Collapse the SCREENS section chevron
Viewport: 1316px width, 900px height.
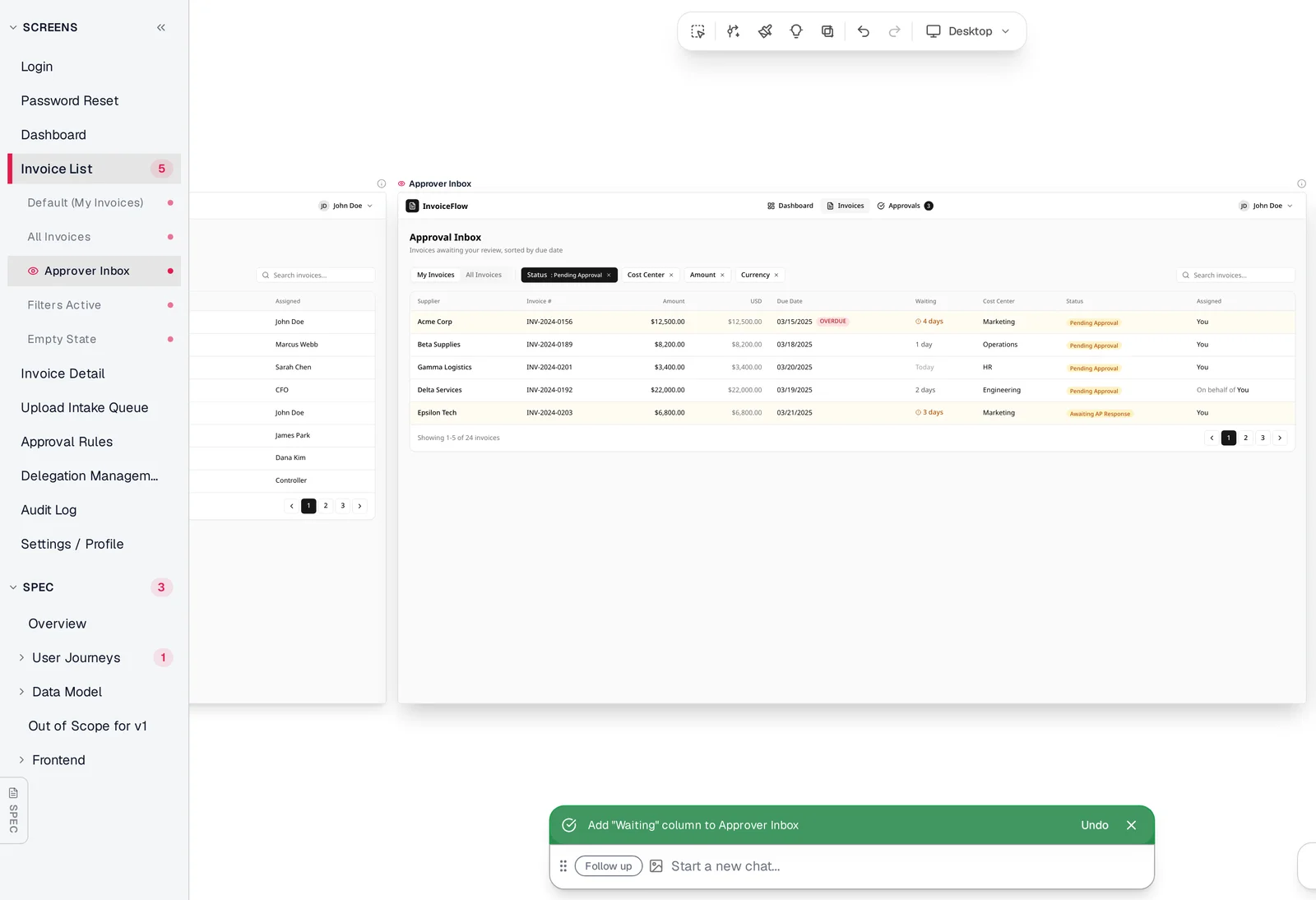[13, 27]
